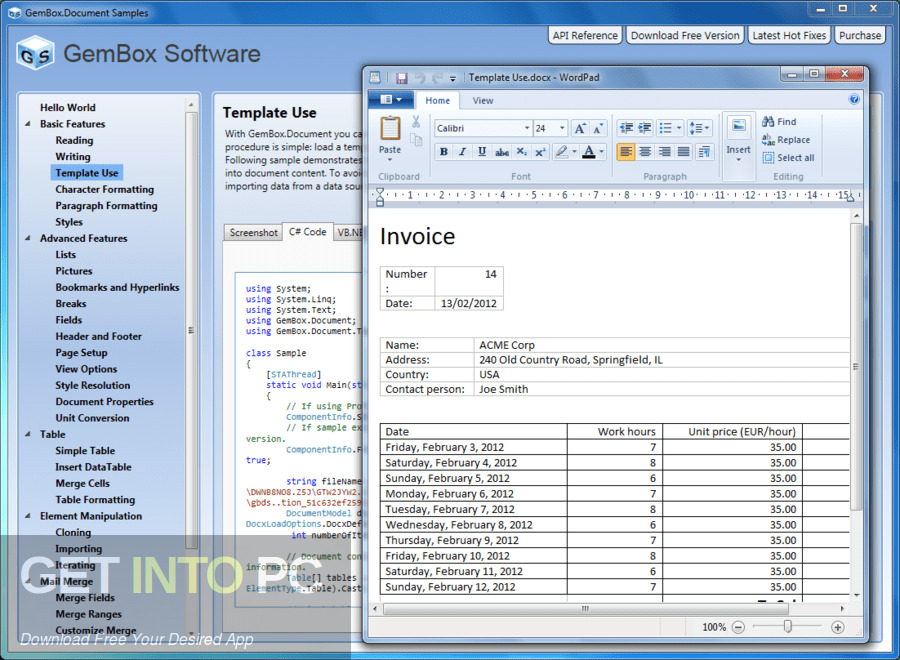Click the API Reference button
The image size is (900, 660).
(585, 36)
